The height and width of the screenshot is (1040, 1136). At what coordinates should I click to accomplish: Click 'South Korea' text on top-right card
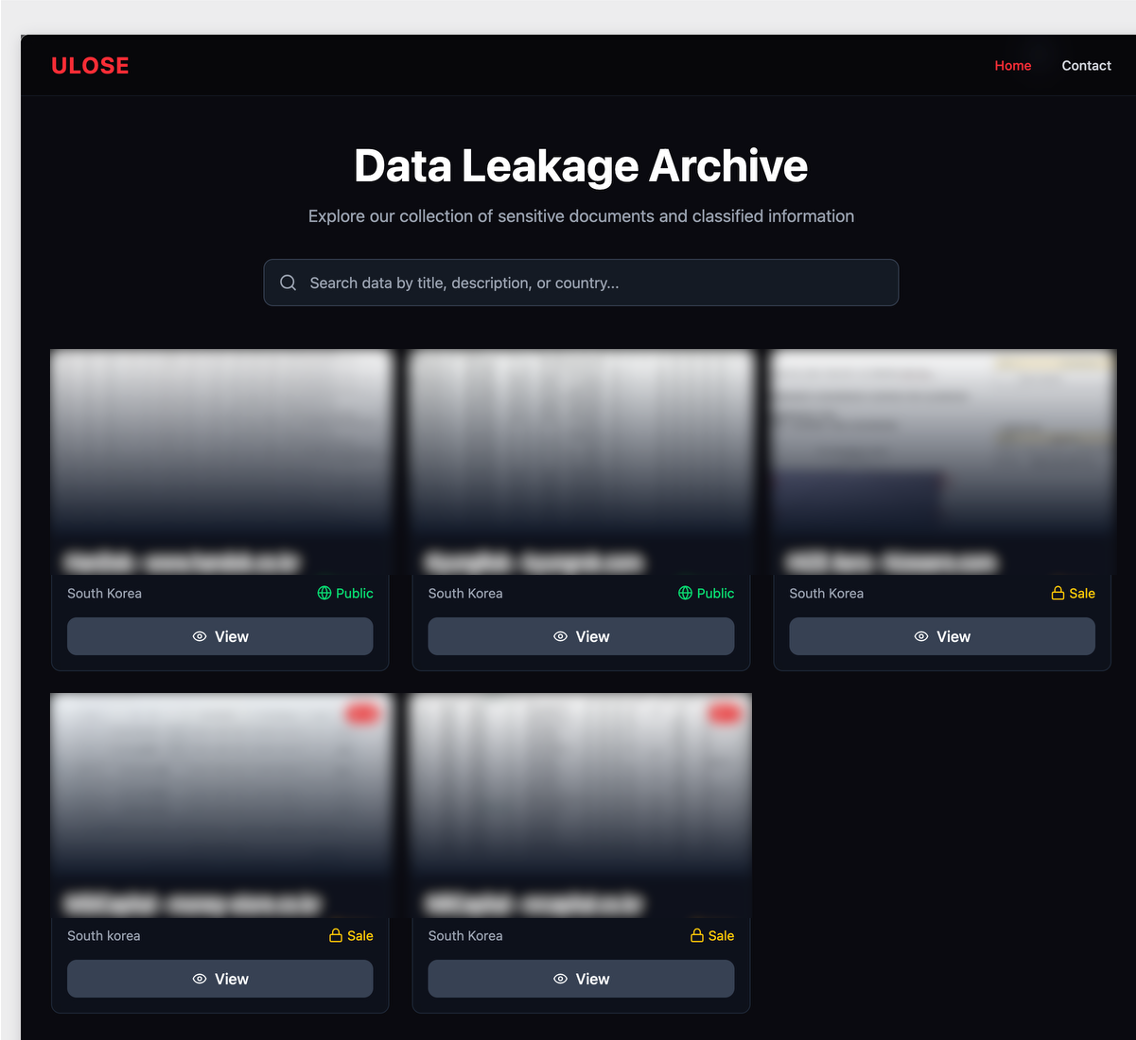[826, 593]
